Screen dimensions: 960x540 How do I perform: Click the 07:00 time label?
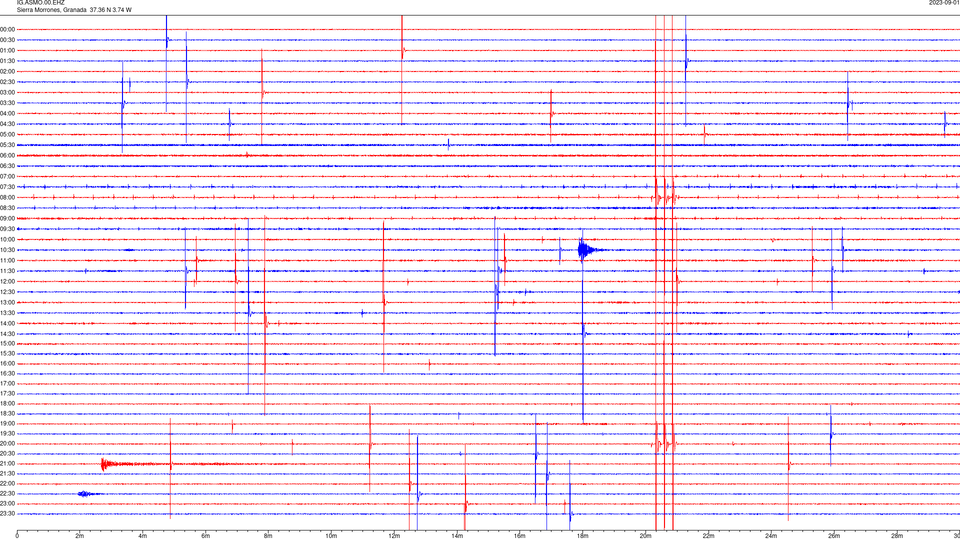click(8, 176)
